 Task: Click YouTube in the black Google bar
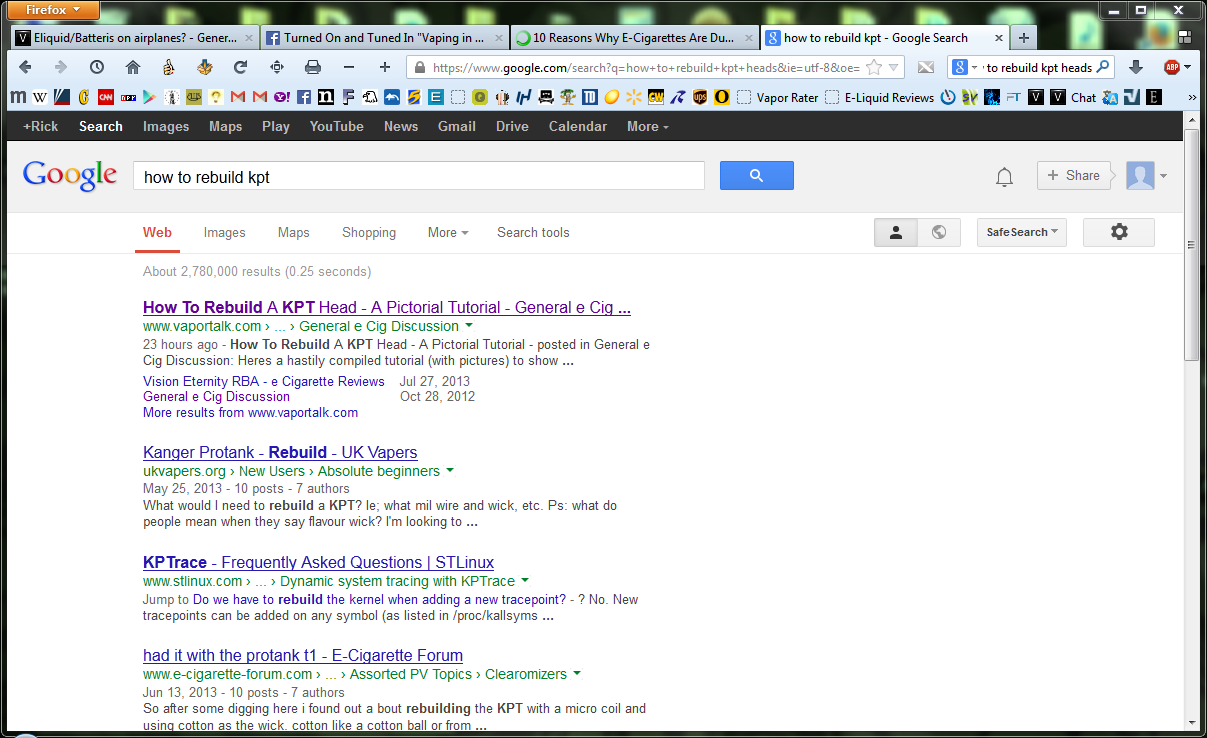(336, 126)
